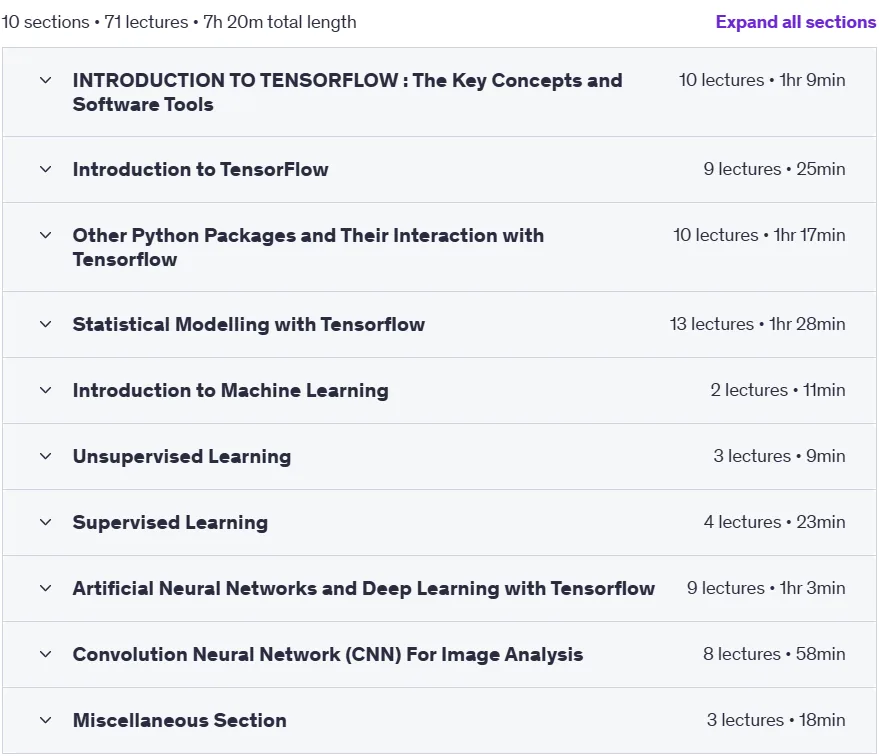This screenshot has width=879, height=756.
Task: Open the Statistical Modelling with Tensorflow title
Action: tap(249, 324)
